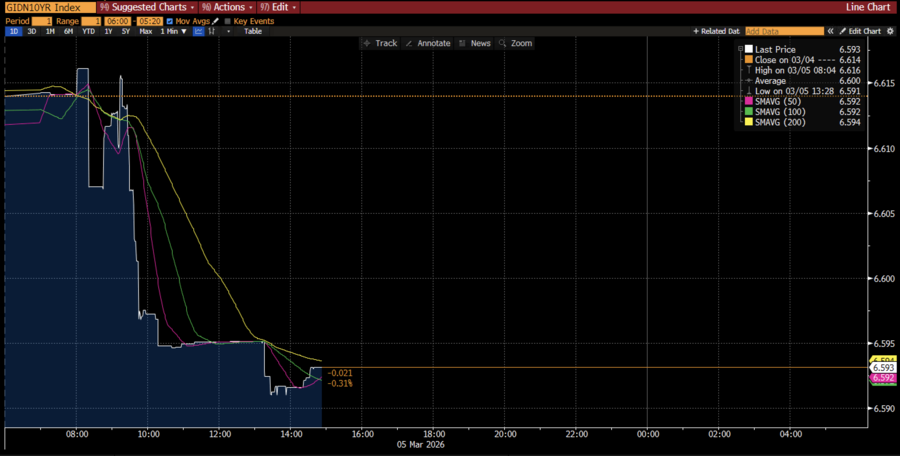Screen dimensions: 900x456
Task: Collapse the legend tree box
Action: tap(740, 48)
